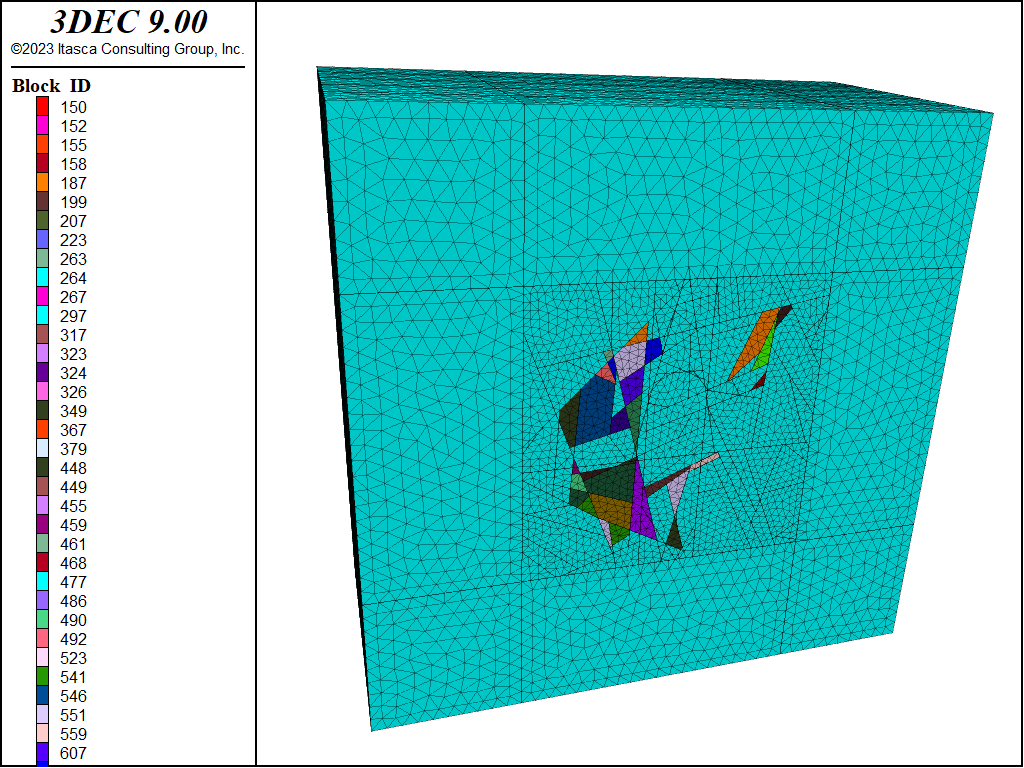The image size is (1024, 768).
Task: Pick the dark green swatch for block 207
Action: pyautogui.click(x=43, y=221)
